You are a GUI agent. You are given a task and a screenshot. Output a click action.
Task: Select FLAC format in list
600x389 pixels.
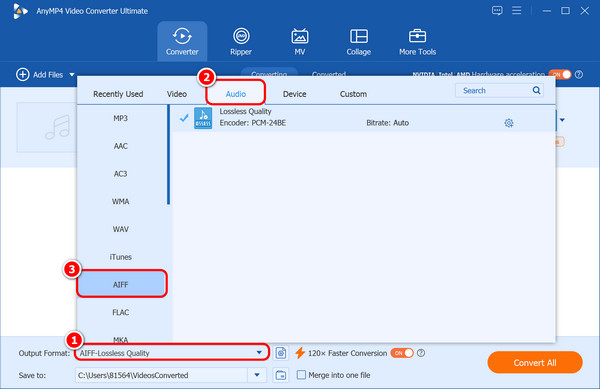pos(121,313)
